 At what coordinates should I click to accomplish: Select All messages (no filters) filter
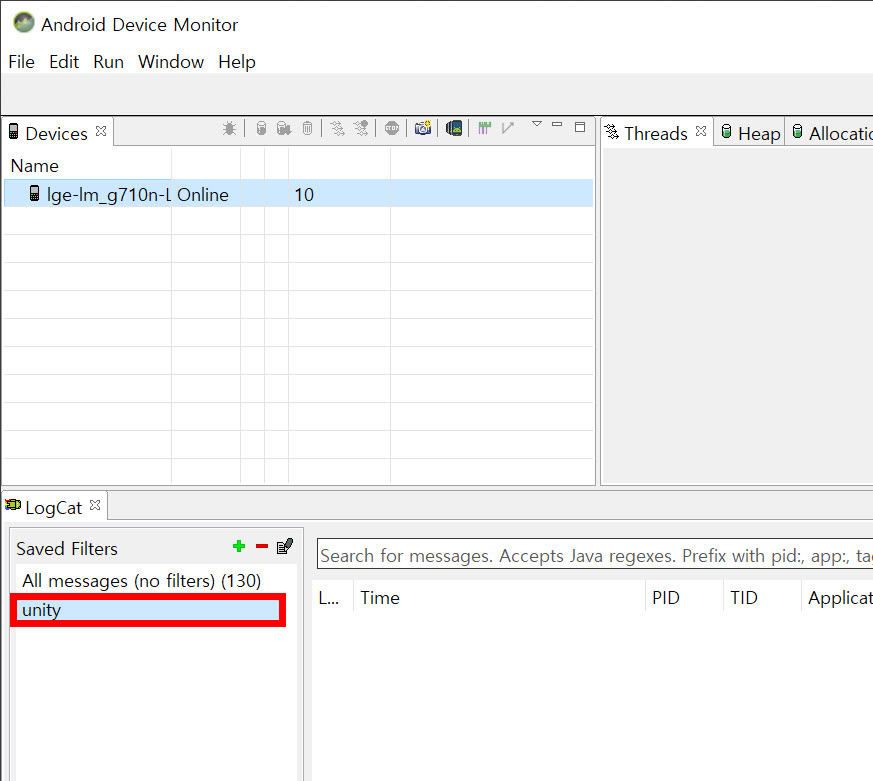[141, 581]
